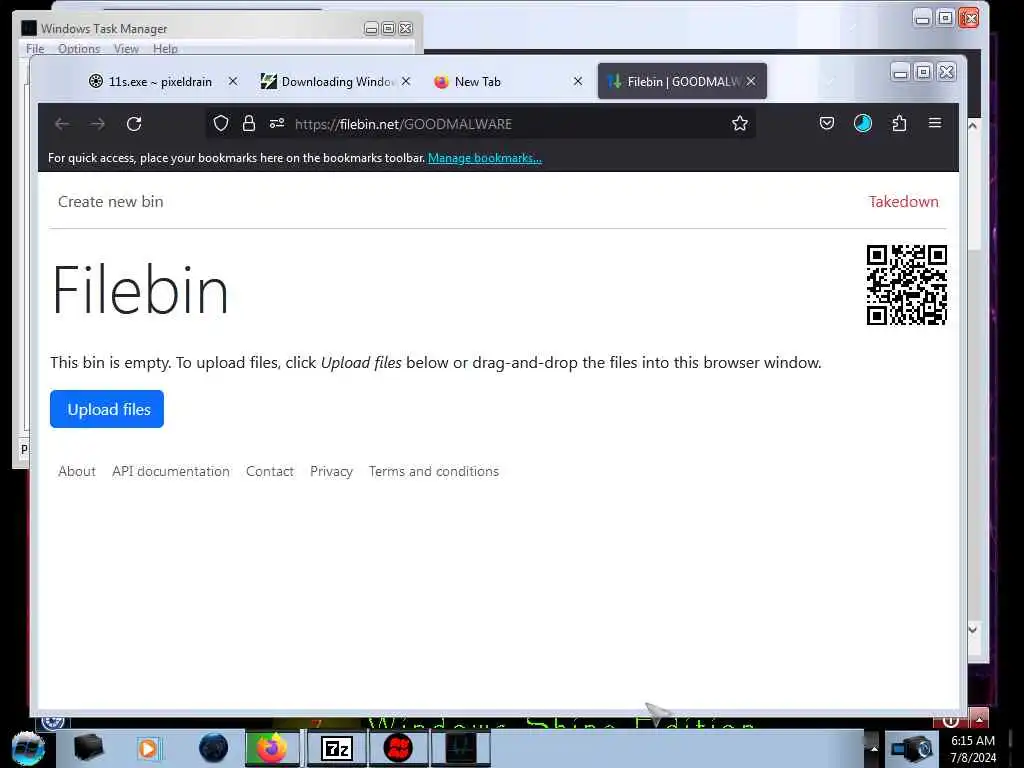Click the scrollbar up arrow beside the browser

click(x=972, y=125)
